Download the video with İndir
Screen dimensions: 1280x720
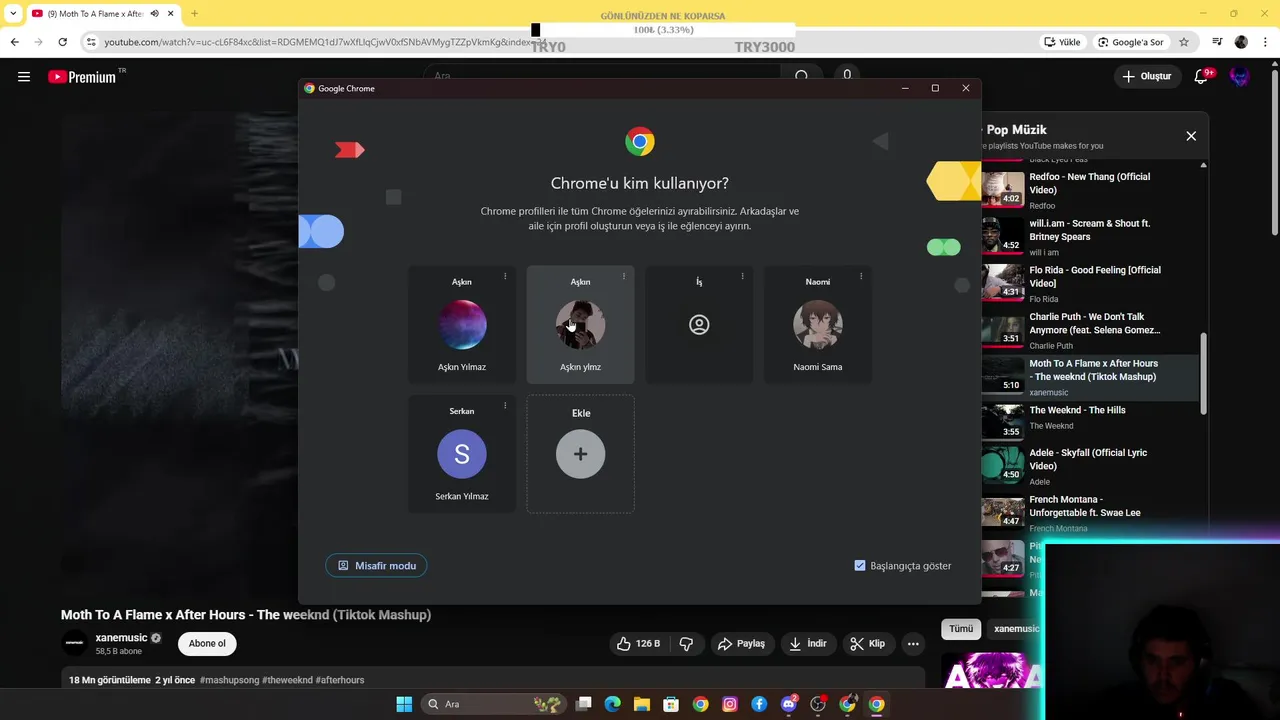[808, 644]
